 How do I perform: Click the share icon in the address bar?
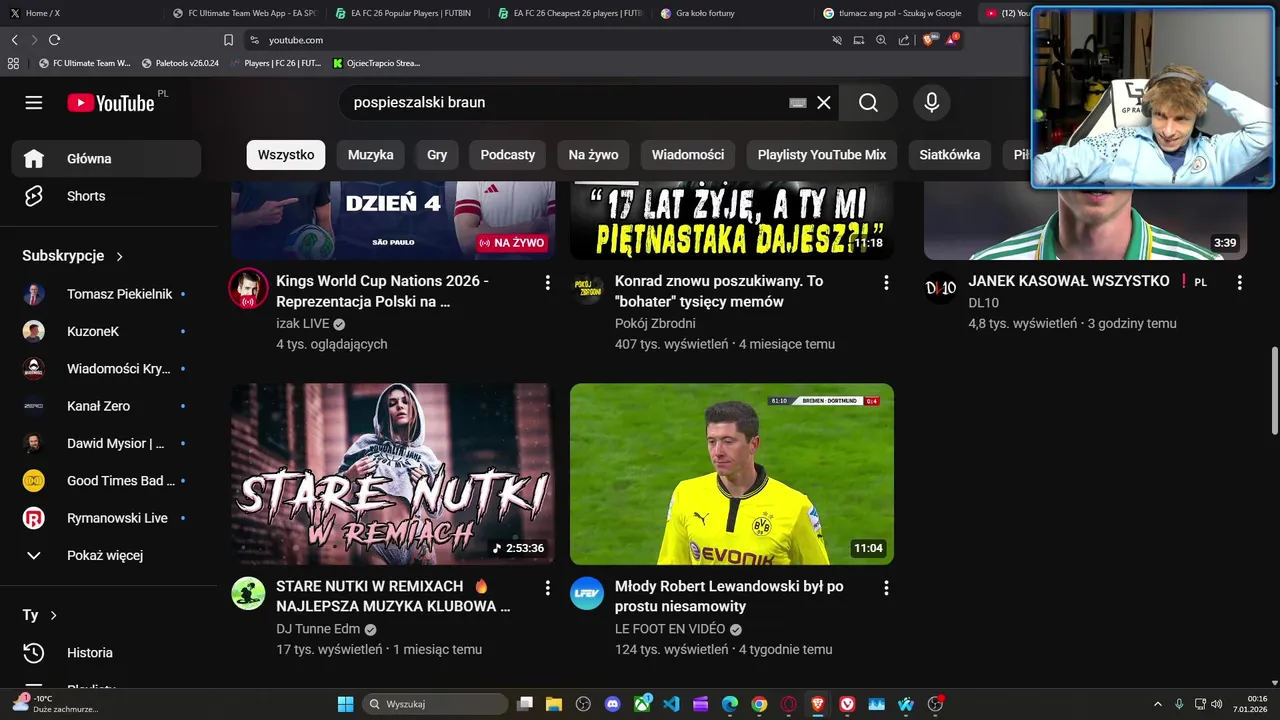click(x=904, y=40)
